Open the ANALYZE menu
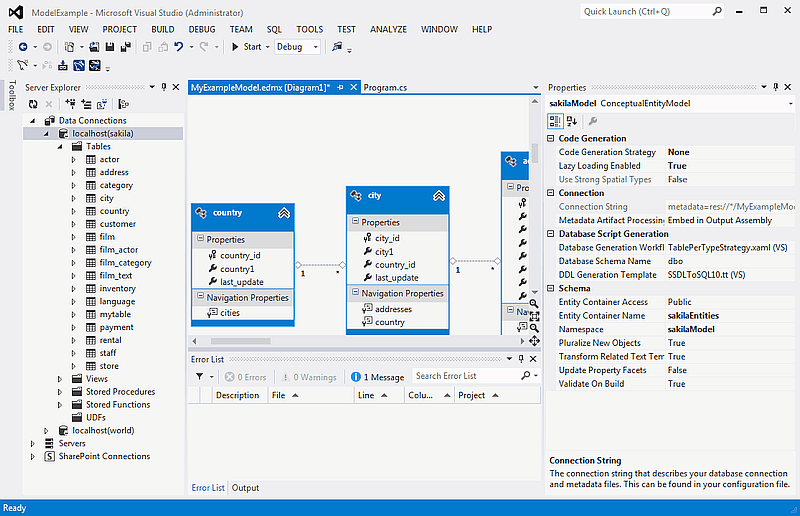 click(388, 30)
